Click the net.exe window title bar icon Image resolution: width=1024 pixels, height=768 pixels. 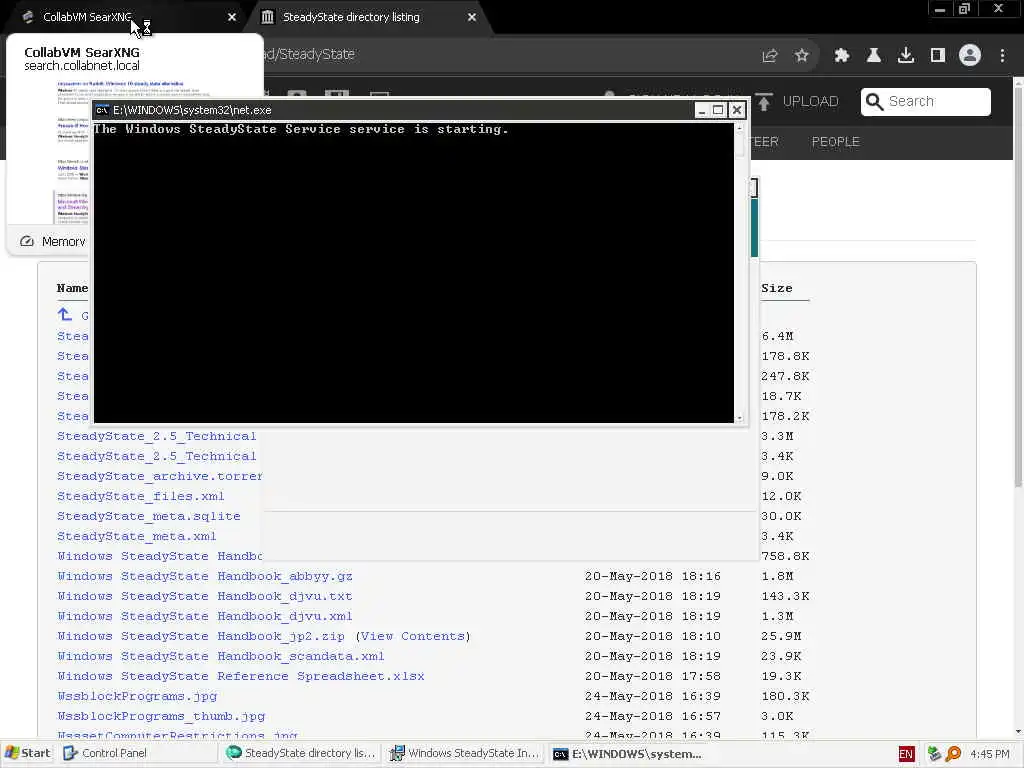103,110
